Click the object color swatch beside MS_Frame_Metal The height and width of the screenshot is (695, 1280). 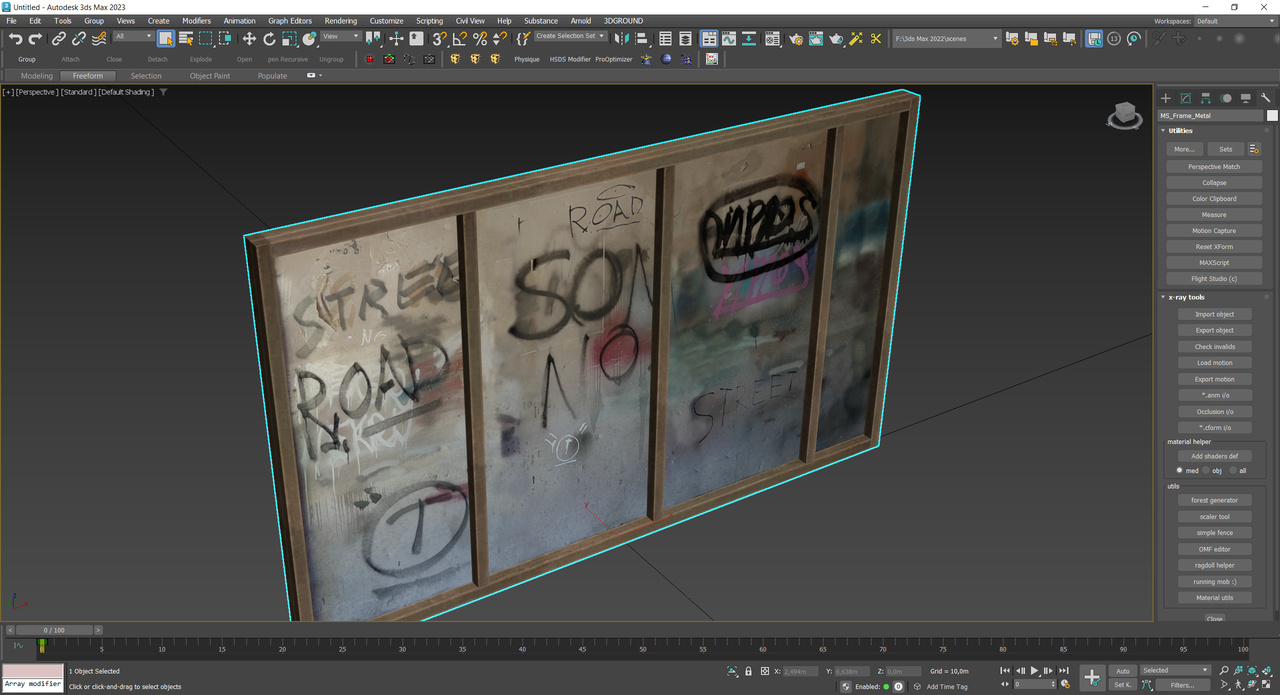(x=1272, y=115)
